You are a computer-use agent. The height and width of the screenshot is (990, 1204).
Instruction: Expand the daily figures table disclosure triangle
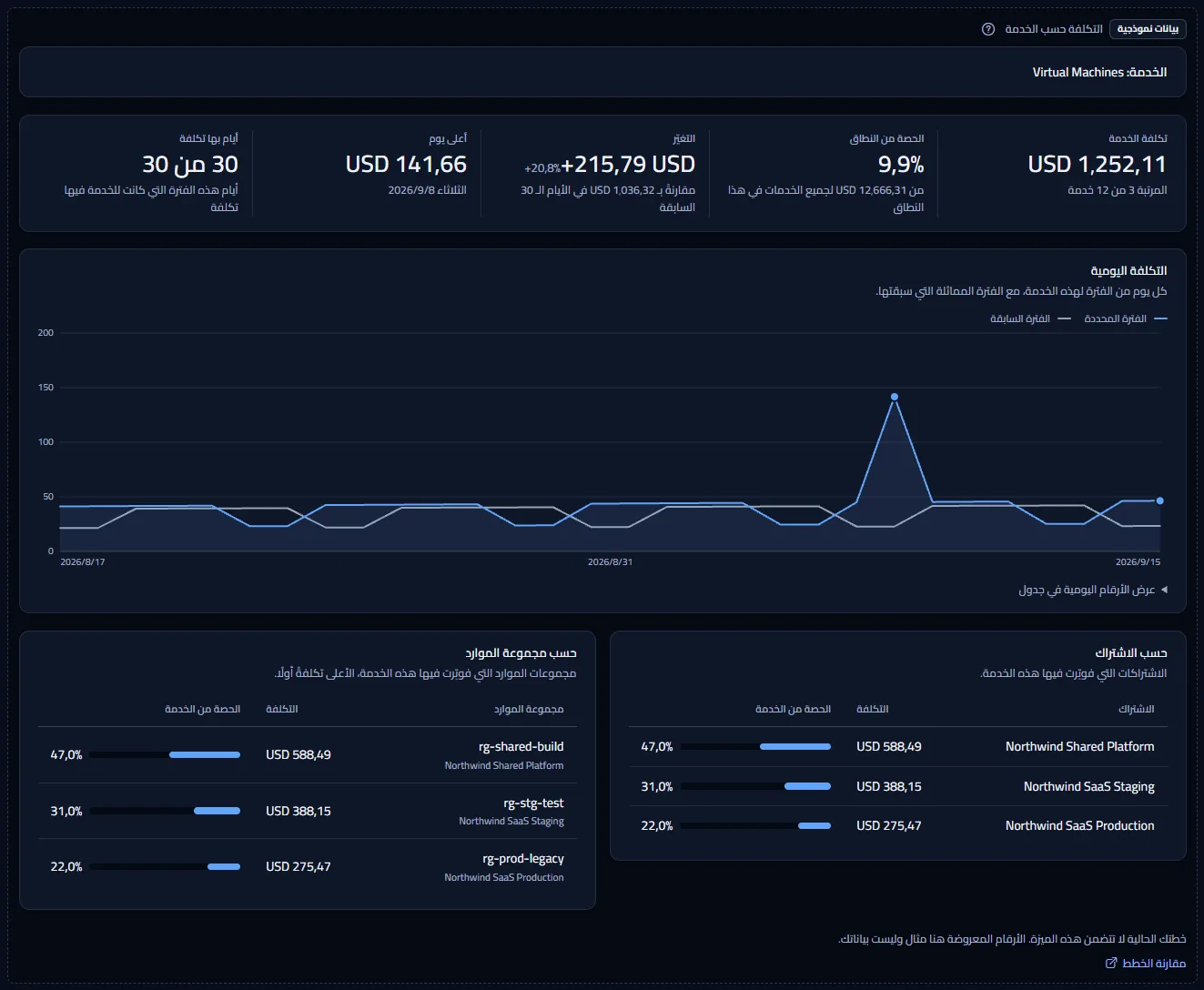click(x=1164, y=590)
